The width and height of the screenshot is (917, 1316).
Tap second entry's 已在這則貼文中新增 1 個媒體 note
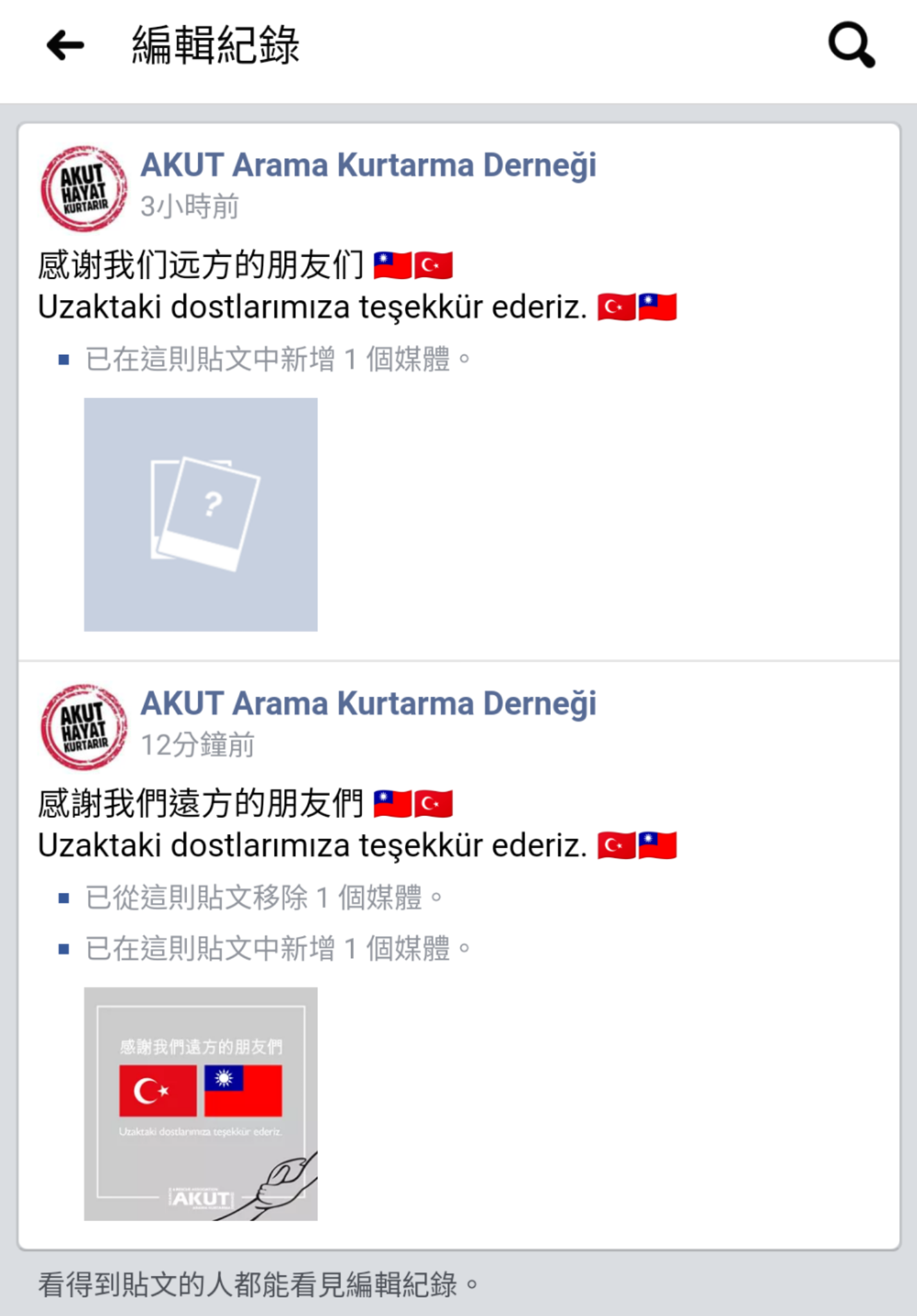(278, 948)
